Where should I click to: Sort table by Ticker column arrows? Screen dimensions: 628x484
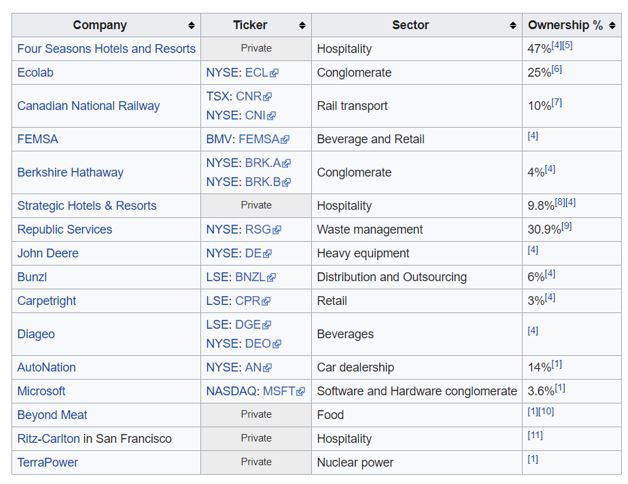[302, 25]
